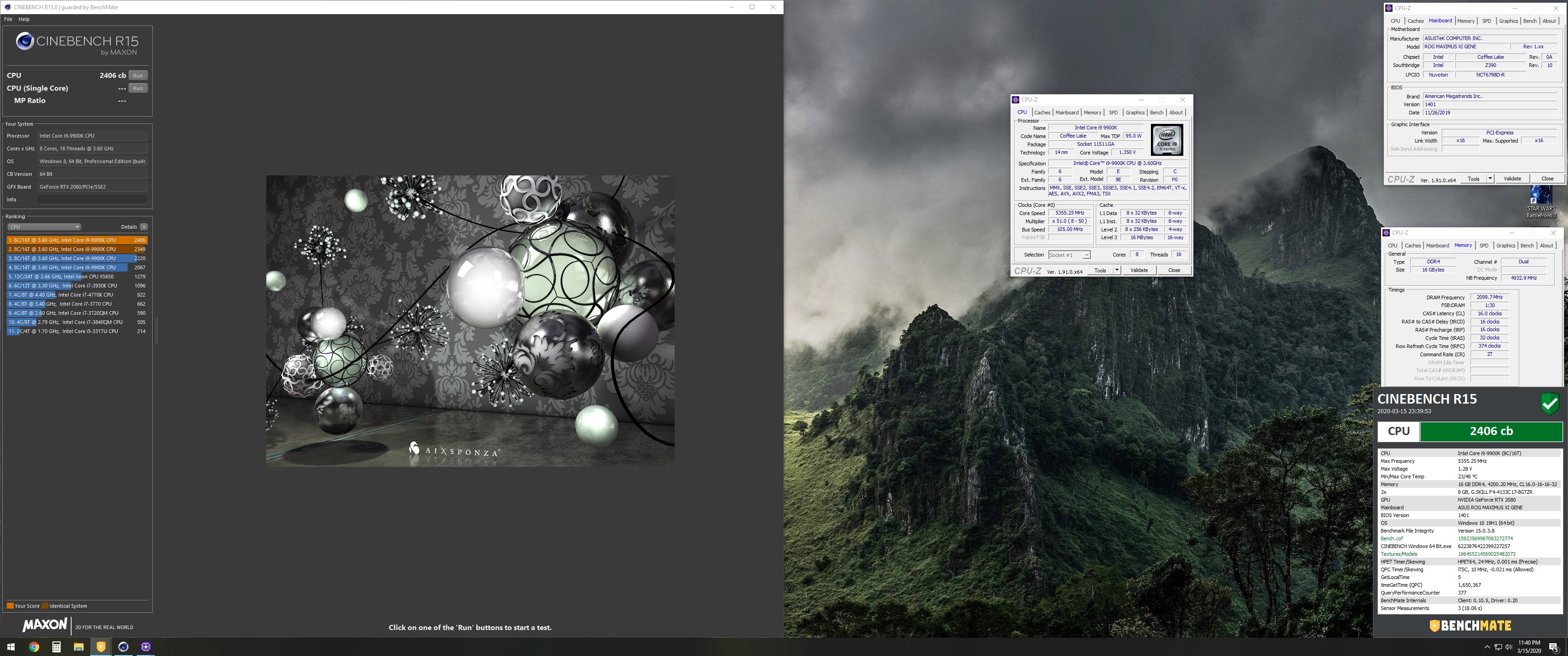Run the CPU (Single Core) benchmark
Screen dimensions: 1568x656
pyautogui.click(x=138, y=88)
